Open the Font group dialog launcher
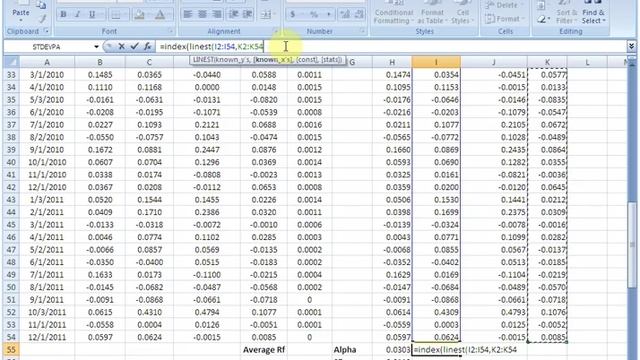This screenshot has width=640, height=360. [x=171, y=31]
